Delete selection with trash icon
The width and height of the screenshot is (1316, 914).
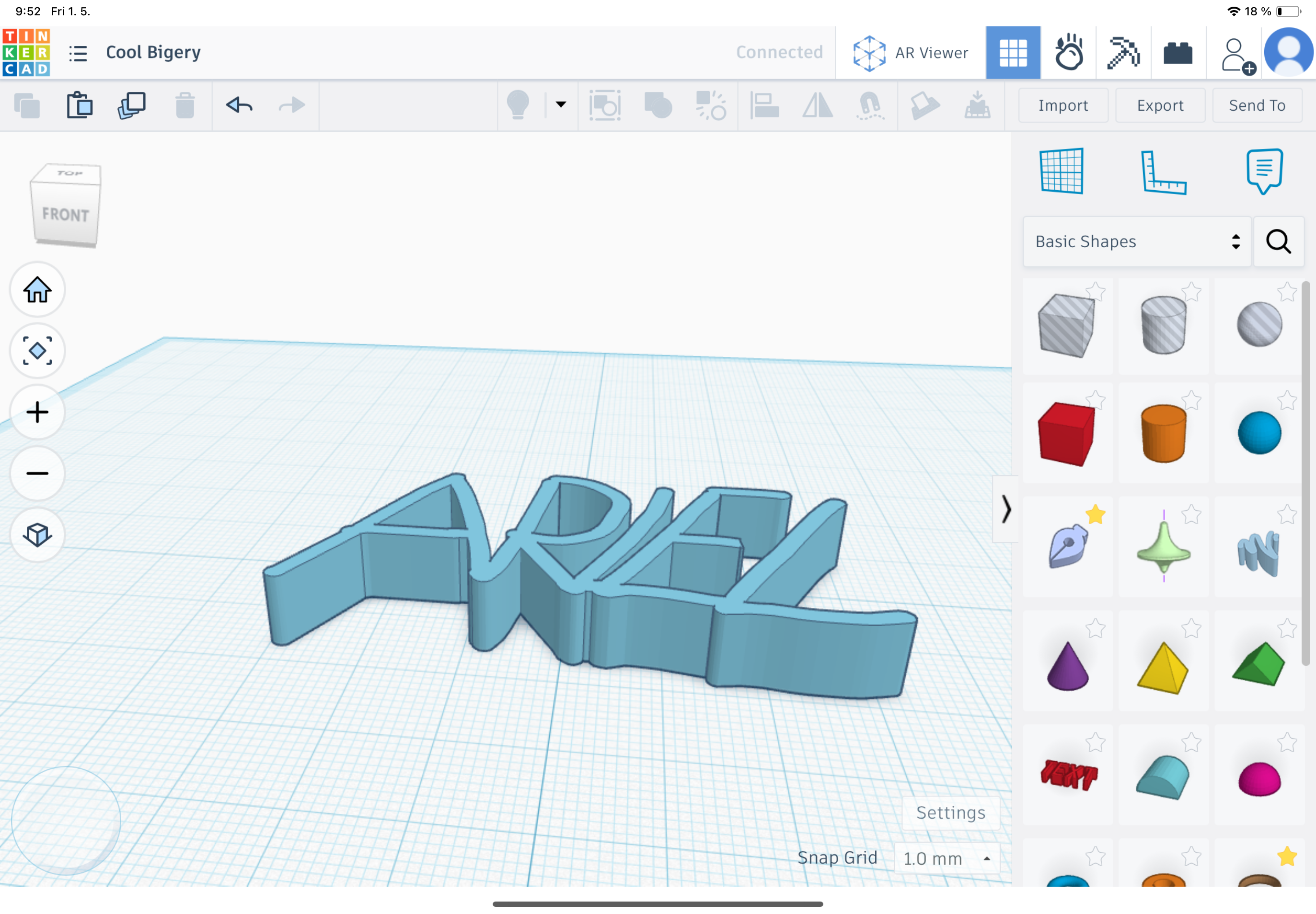185,105
